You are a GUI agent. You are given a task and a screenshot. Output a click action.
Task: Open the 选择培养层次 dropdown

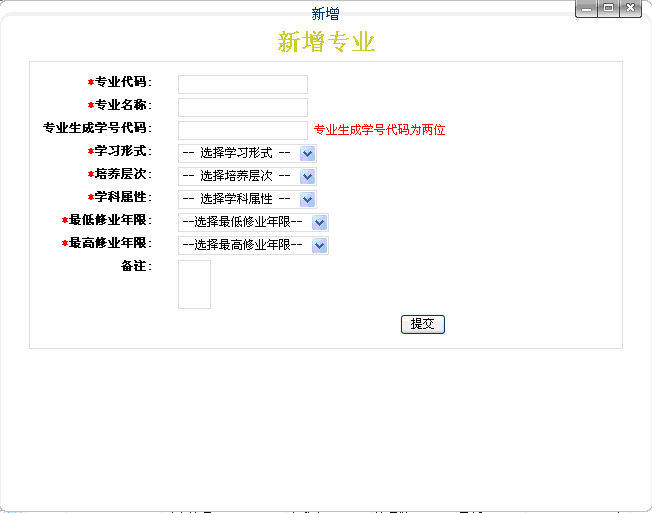point(247,176)
